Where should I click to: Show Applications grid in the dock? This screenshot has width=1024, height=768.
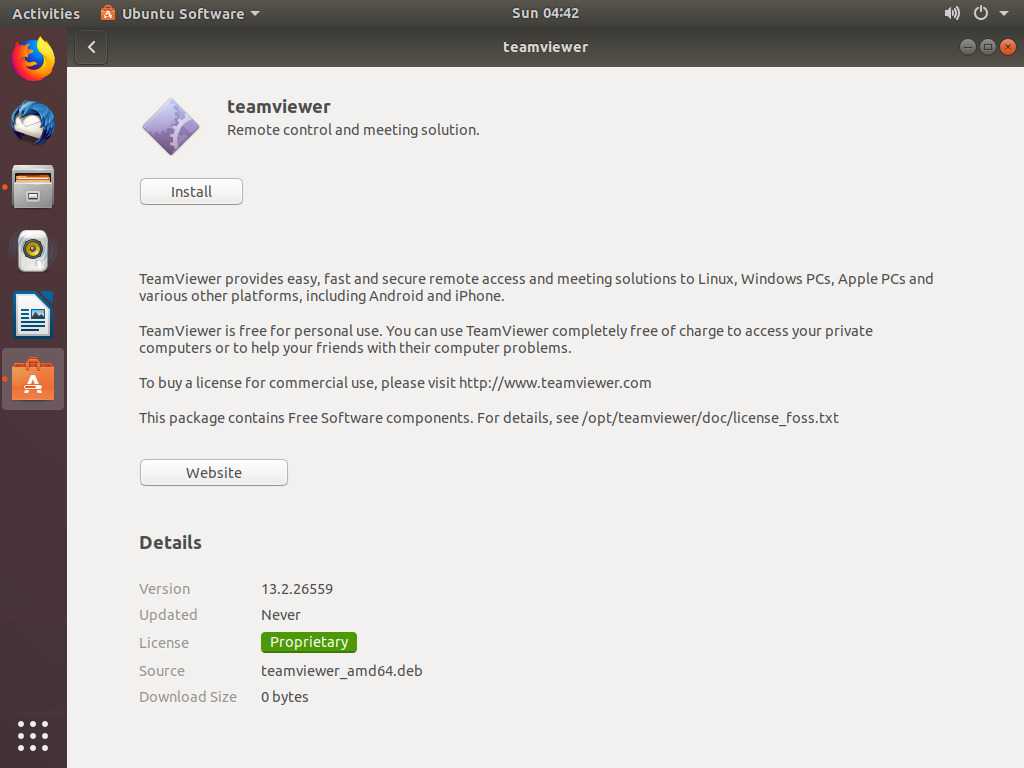pyautogui.click(x=33, y=735)
